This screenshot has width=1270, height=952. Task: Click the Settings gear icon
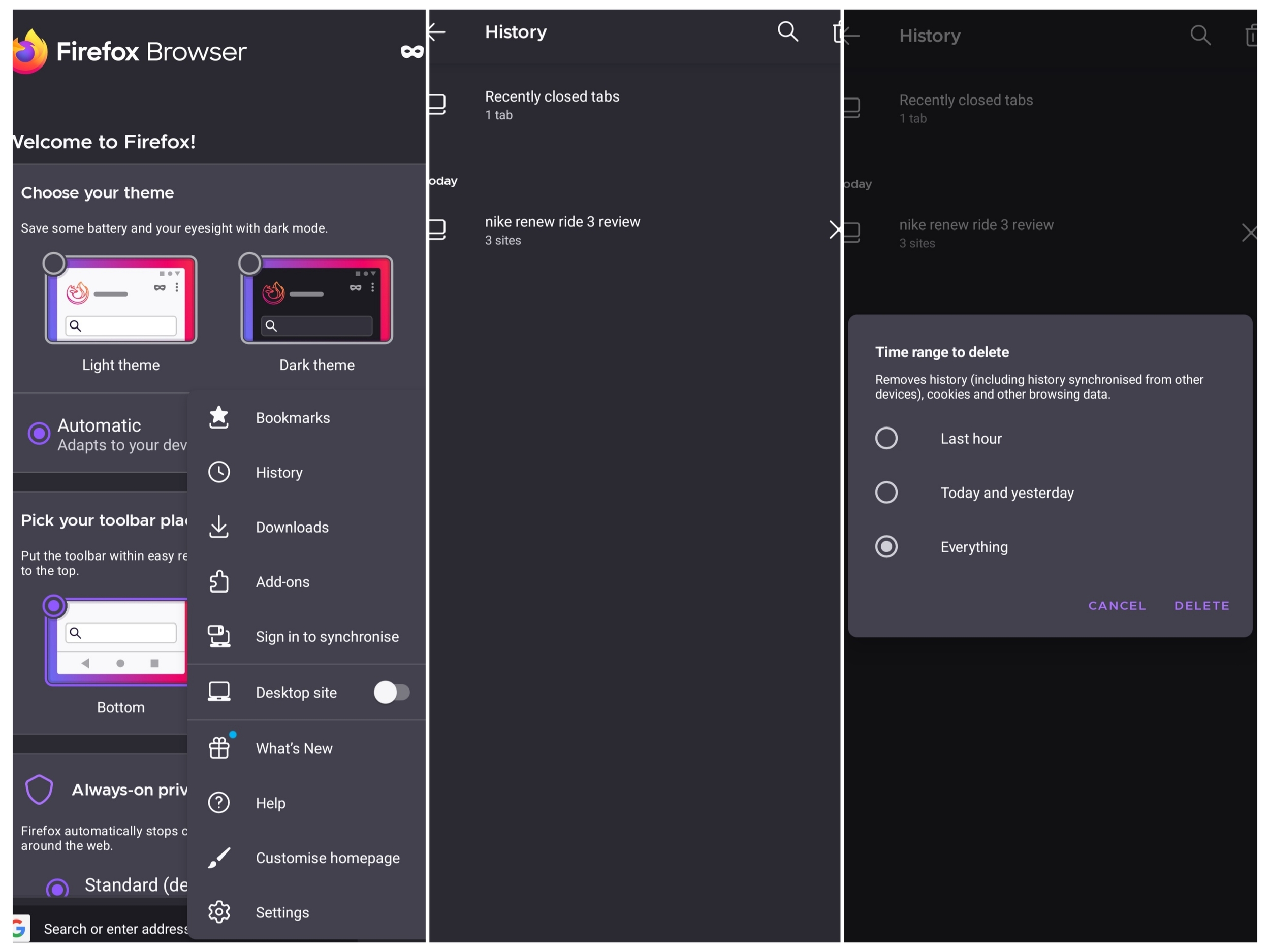pos(219,912)
